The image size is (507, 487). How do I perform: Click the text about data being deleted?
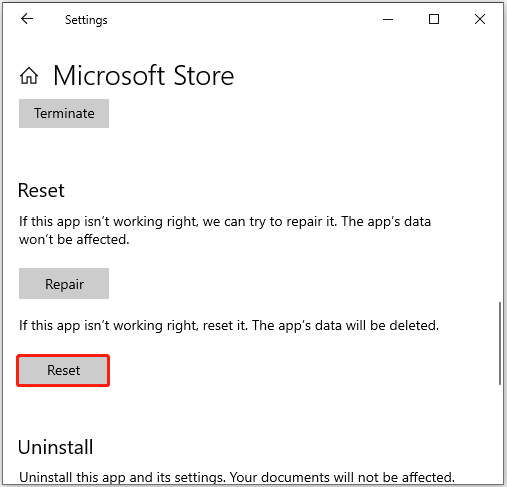click(229, 325)
